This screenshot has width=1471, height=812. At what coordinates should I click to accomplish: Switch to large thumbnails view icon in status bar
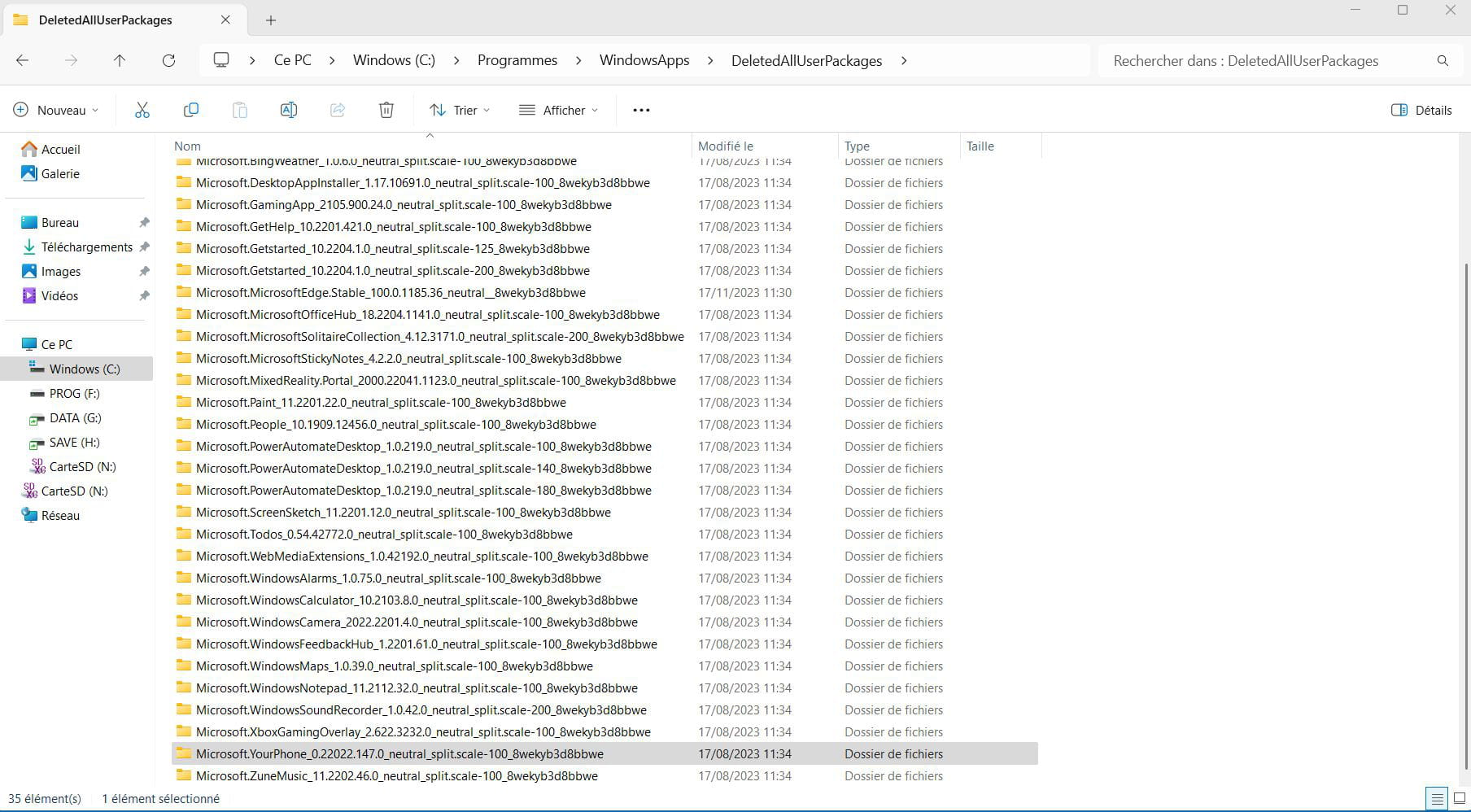point(1460,798)
